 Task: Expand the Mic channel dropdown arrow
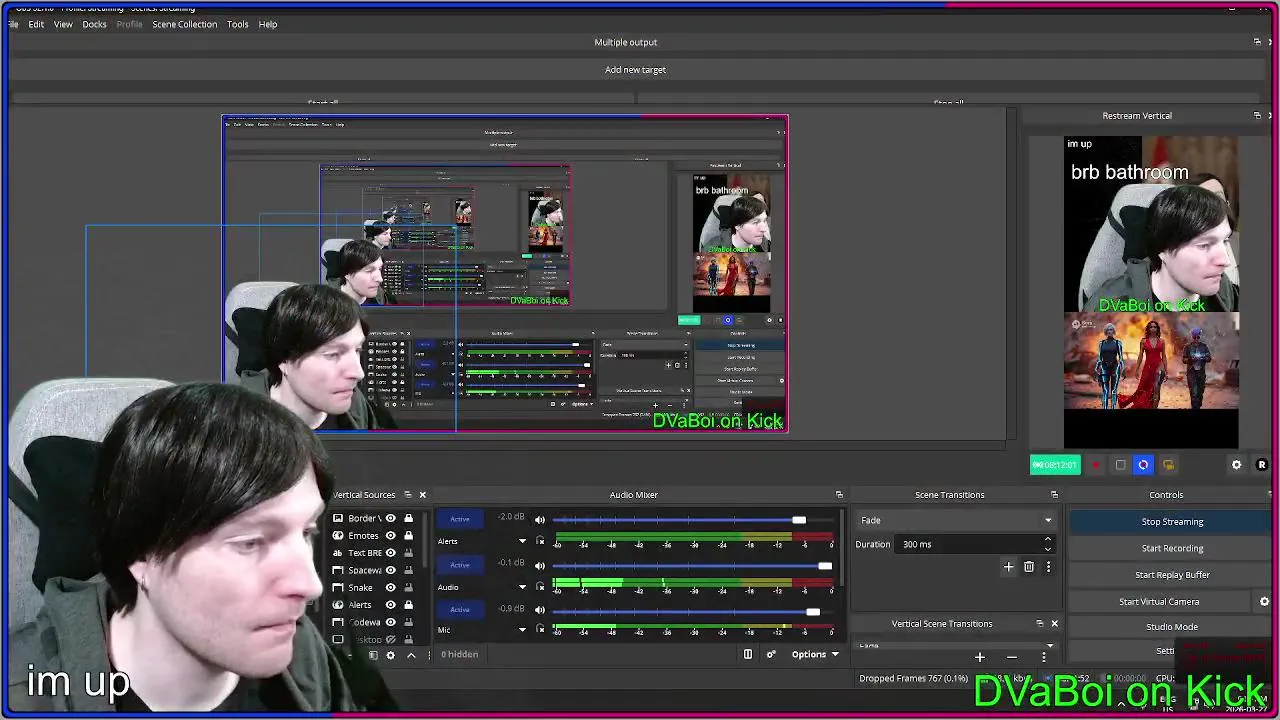[x=522, y=629]
